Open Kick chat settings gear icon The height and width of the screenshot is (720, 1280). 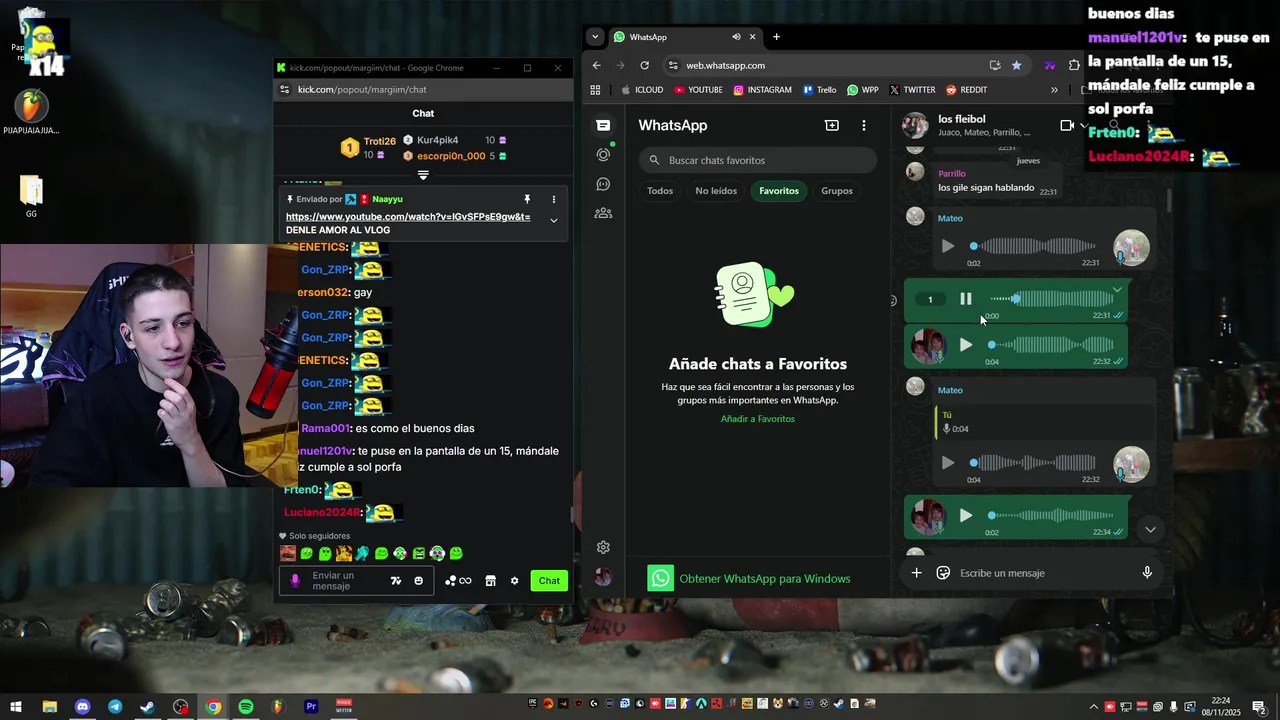(515, 581)
